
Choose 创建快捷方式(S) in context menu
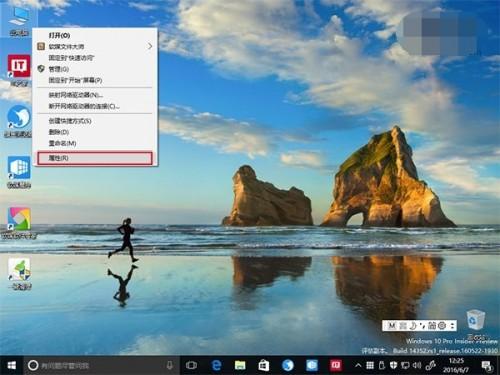coord(95,121)
